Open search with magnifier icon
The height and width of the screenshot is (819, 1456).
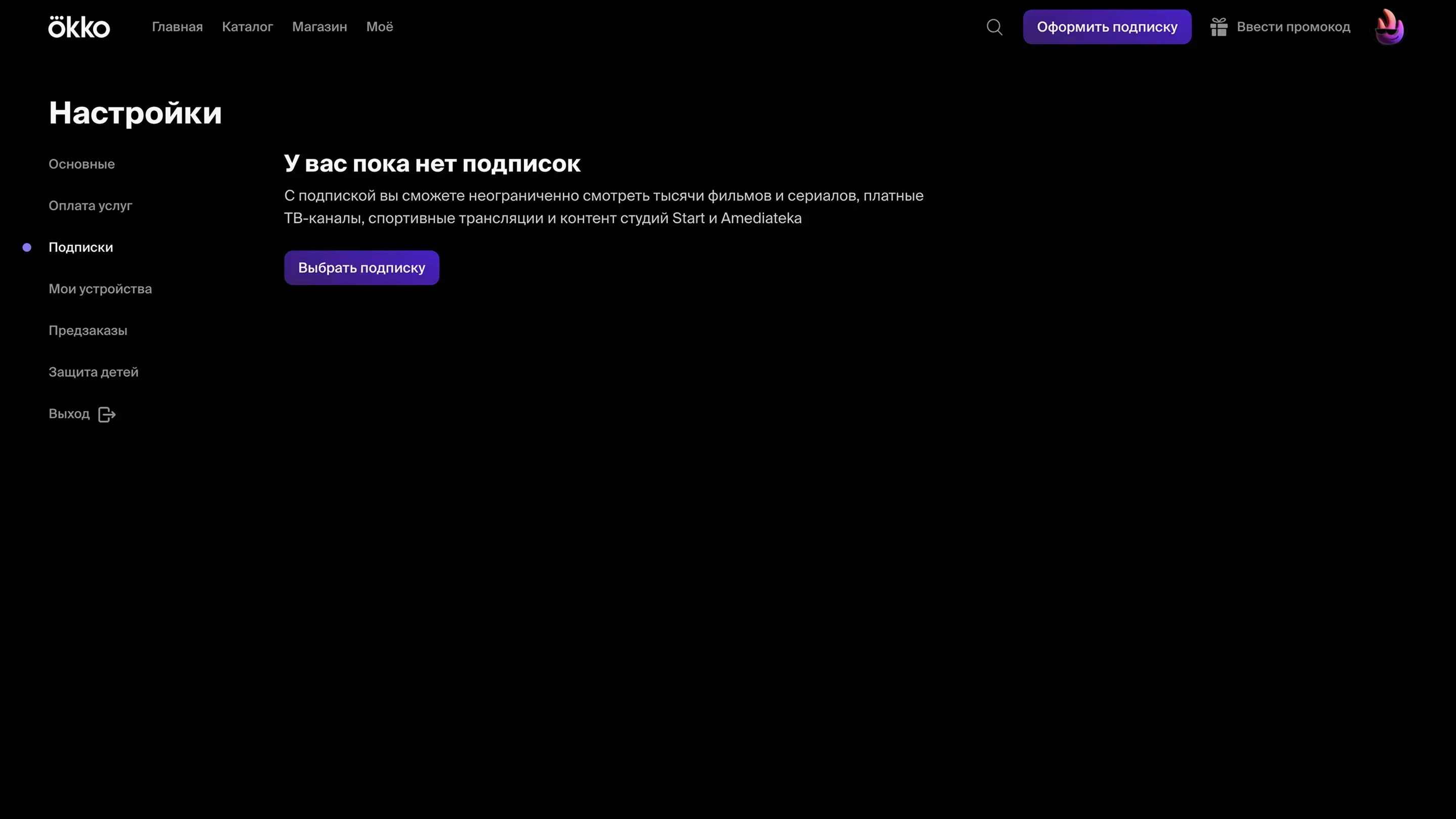click(994, 27)
